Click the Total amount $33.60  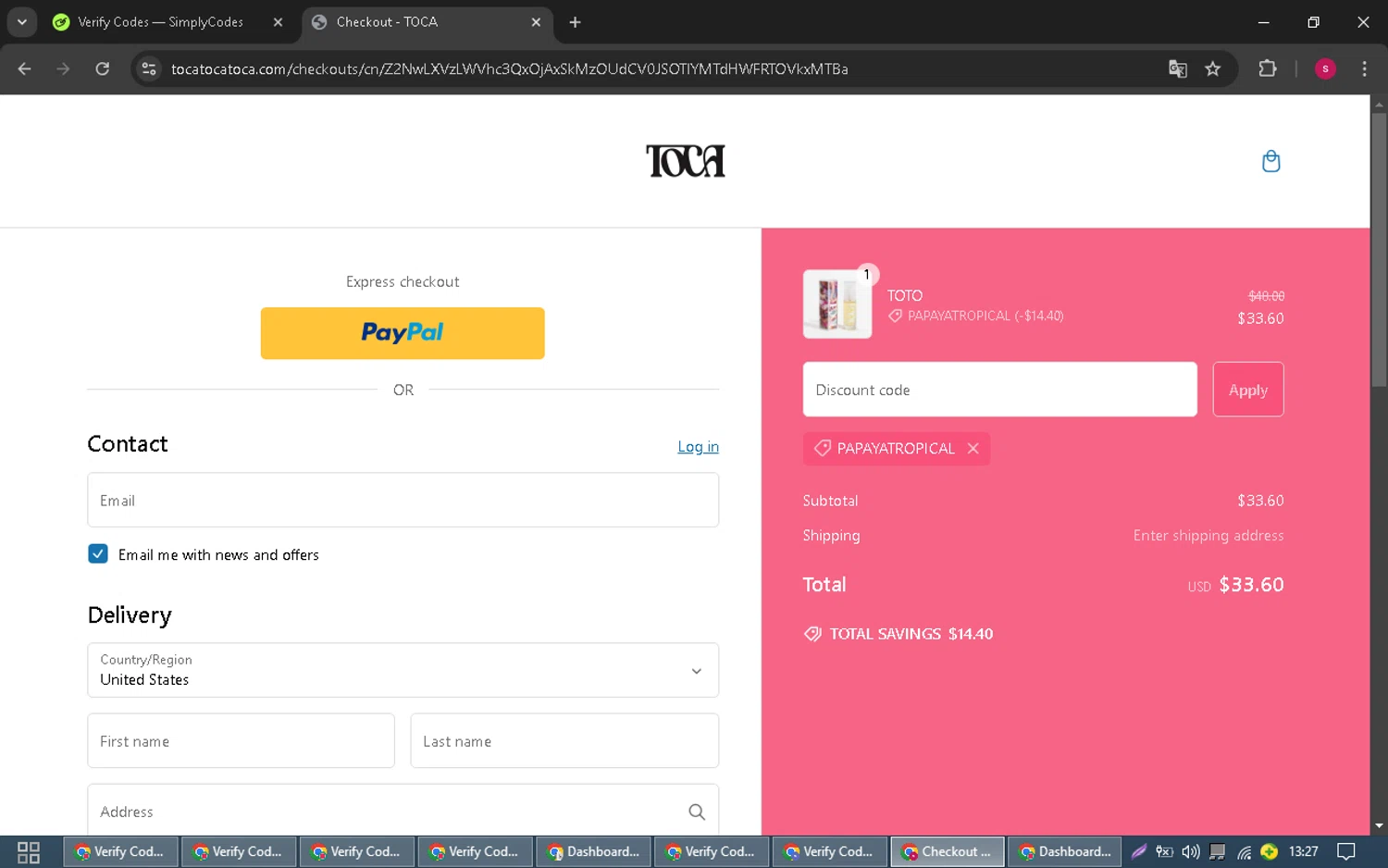tap(1251, 584)
